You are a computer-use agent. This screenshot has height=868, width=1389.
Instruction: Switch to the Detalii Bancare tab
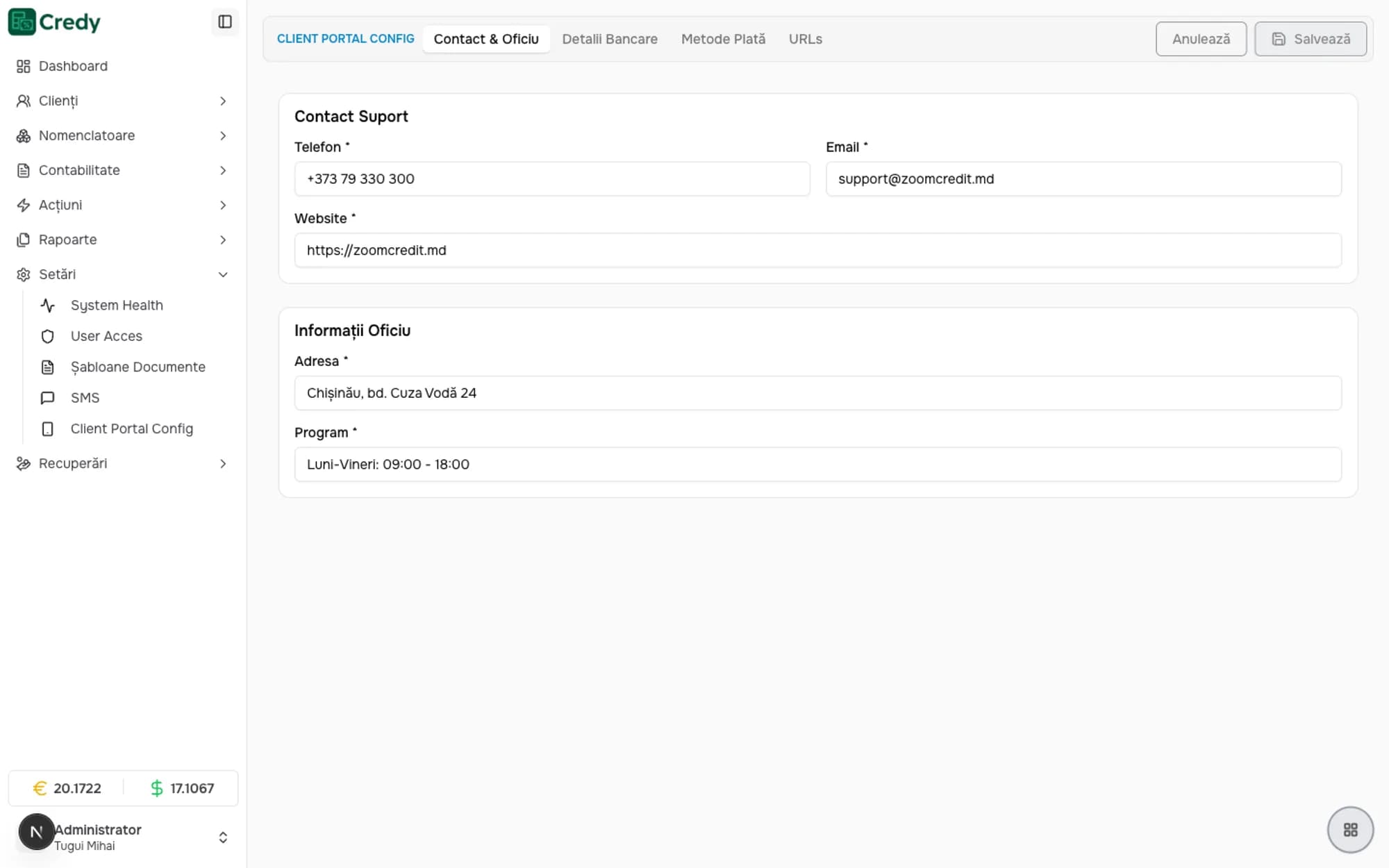(610, 39)
